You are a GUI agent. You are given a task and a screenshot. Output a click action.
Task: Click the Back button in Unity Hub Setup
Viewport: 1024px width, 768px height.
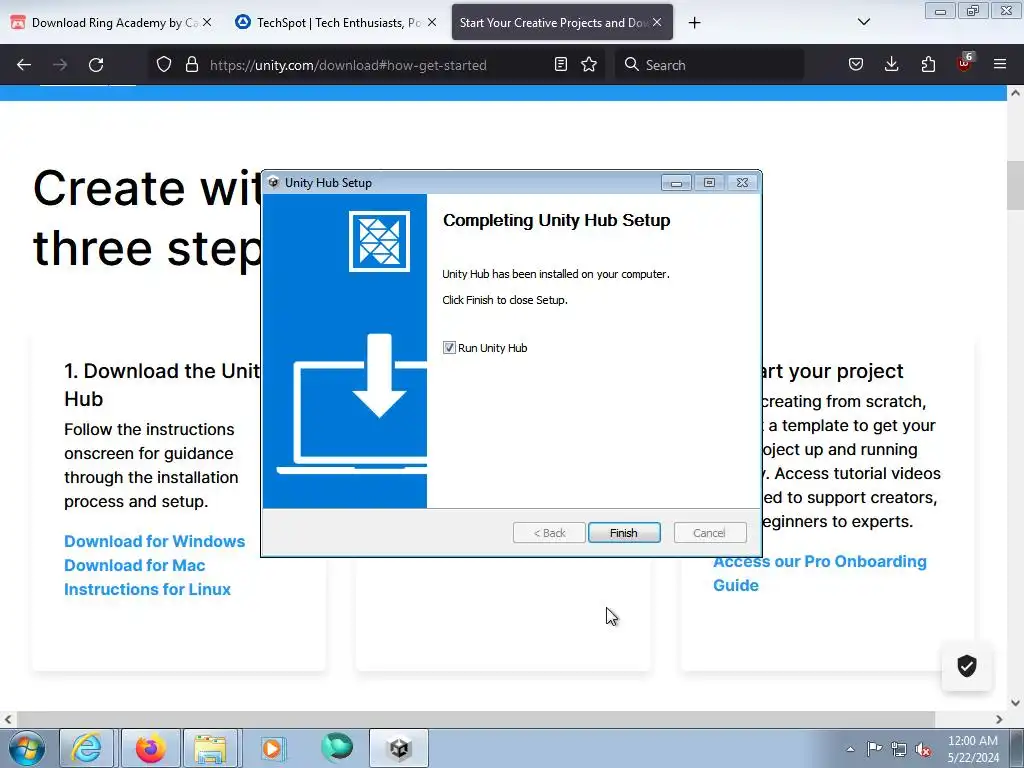click(x=549, y=533)
